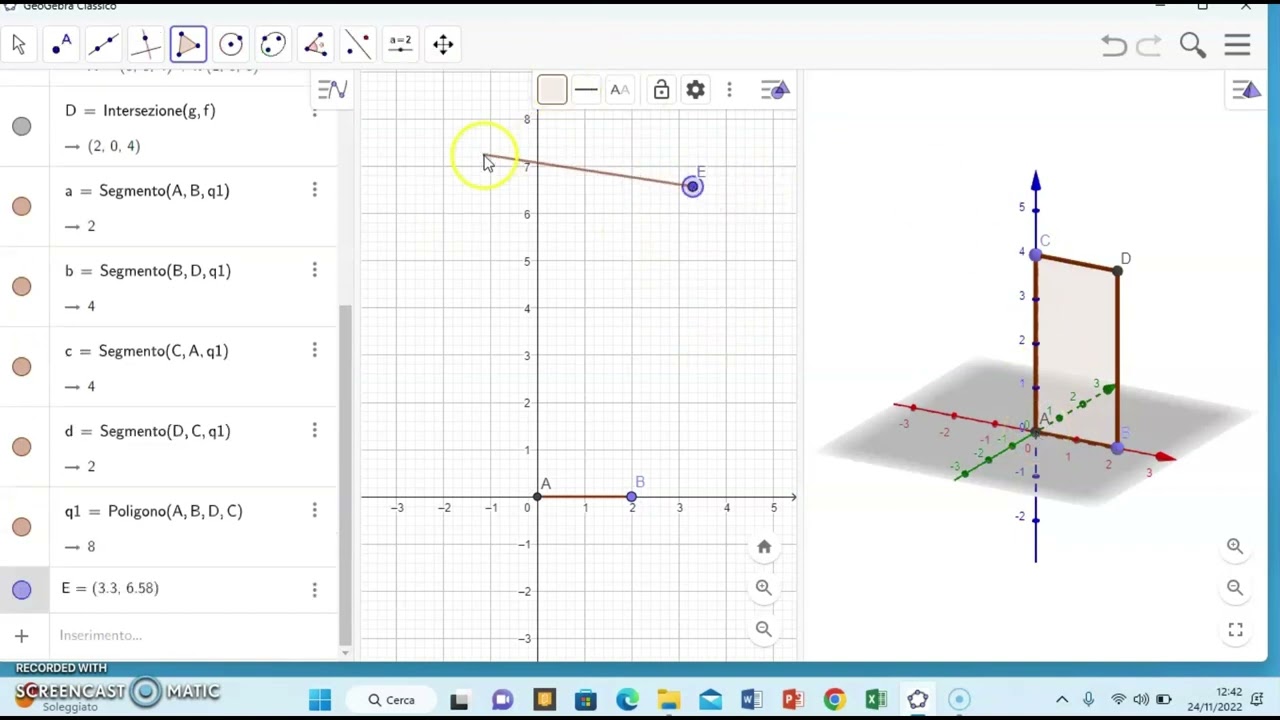Select the a = Segmento(A, B, q1) entry

pyautogui.click(x=147, y=191)
